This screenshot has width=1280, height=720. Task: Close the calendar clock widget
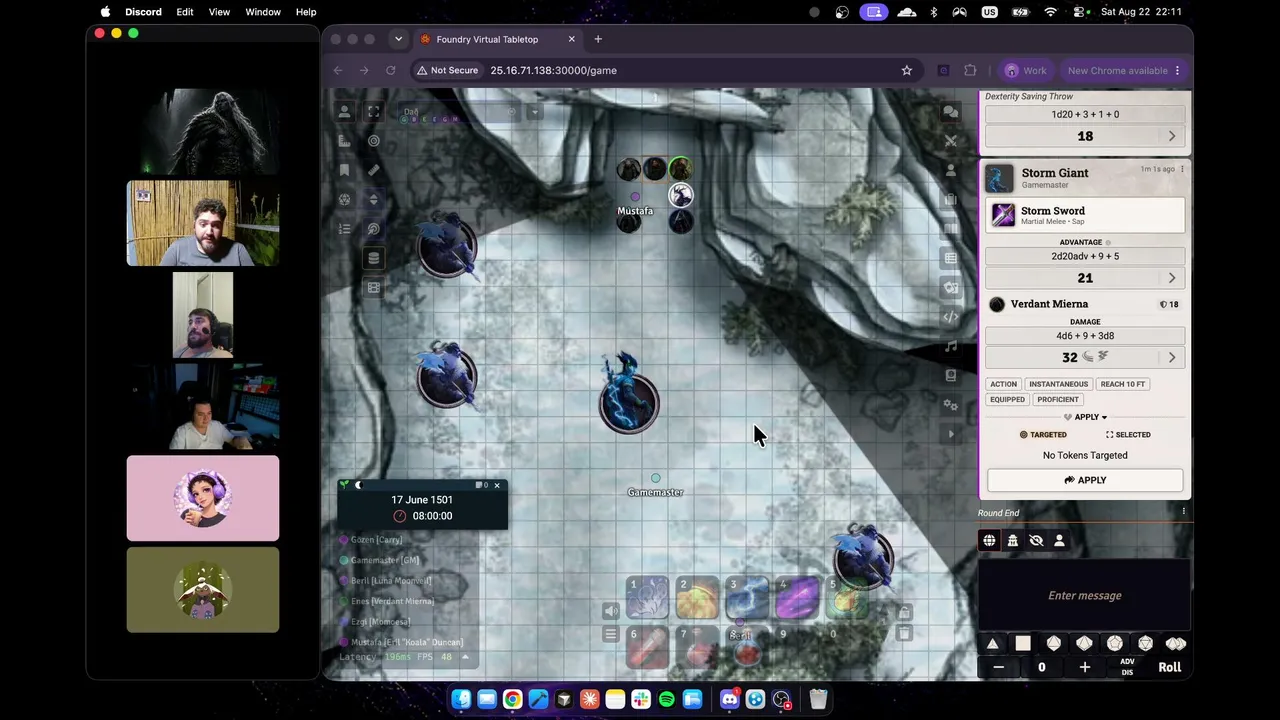[497, 486]
